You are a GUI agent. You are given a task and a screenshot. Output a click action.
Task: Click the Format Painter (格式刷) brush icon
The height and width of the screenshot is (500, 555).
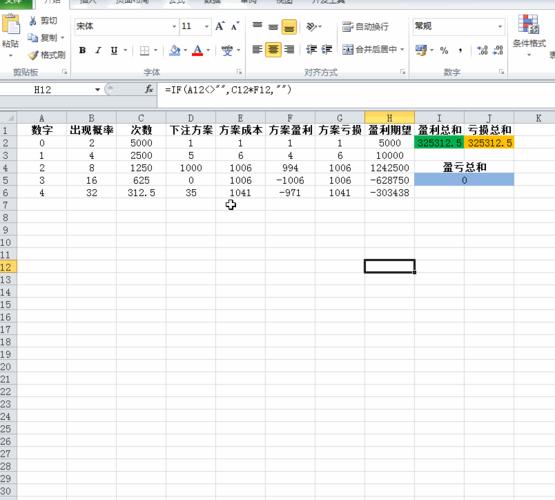pyautogui.click(x=33, y=55)
